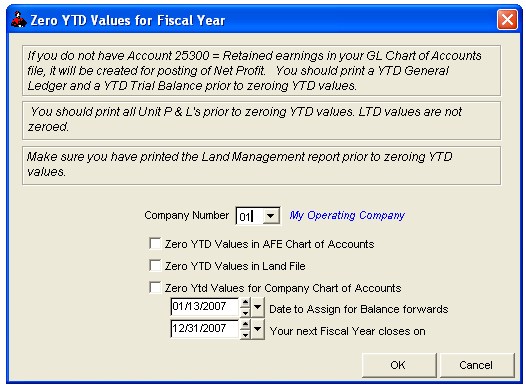
Task: Check Zero YTD Values in Land File
Action: [x=155, y=266]
